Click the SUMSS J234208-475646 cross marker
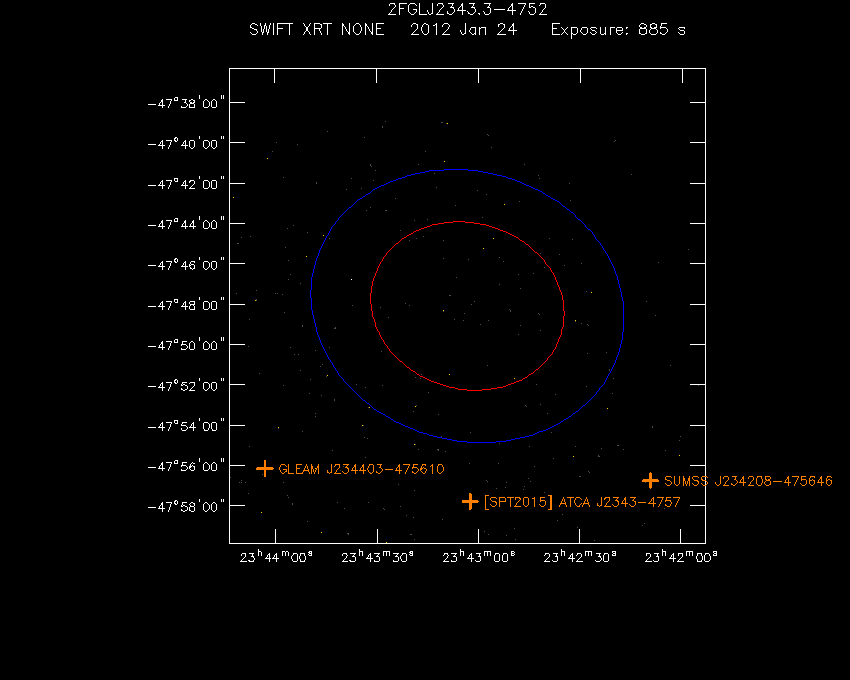 pos(650,480)
